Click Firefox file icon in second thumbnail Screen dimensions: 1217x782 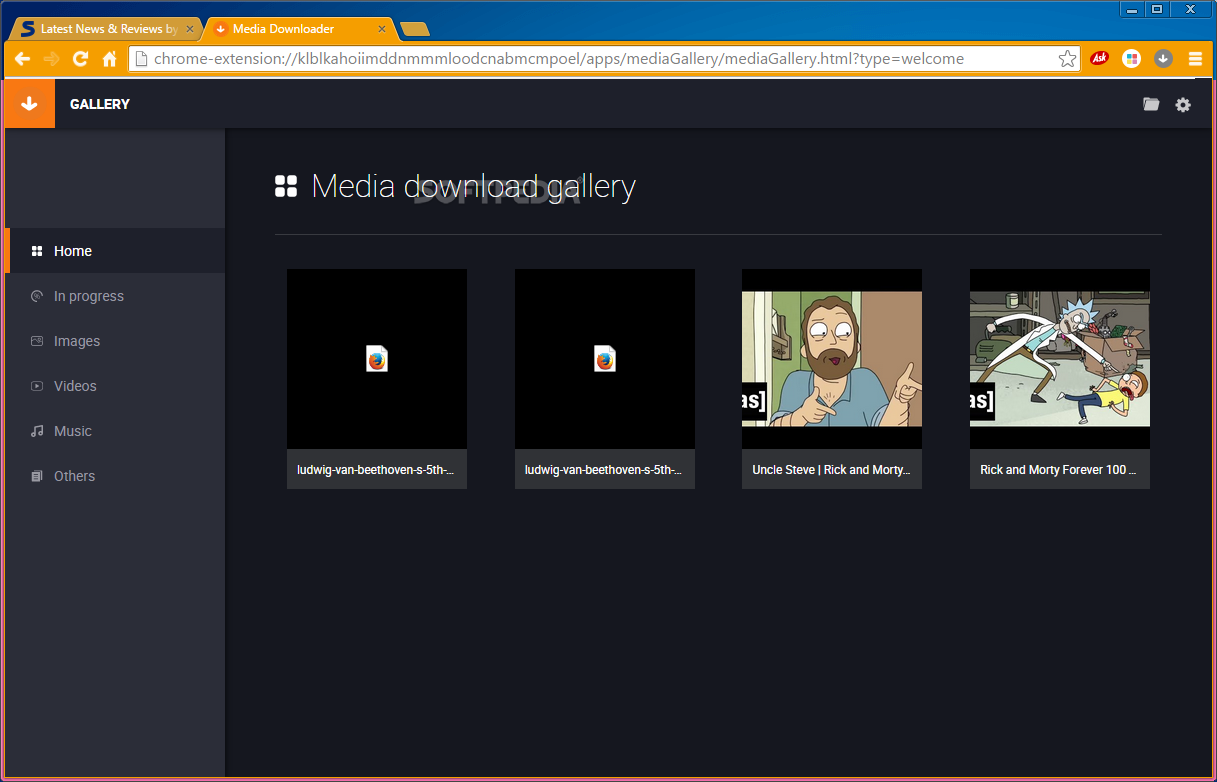[605, 359]
